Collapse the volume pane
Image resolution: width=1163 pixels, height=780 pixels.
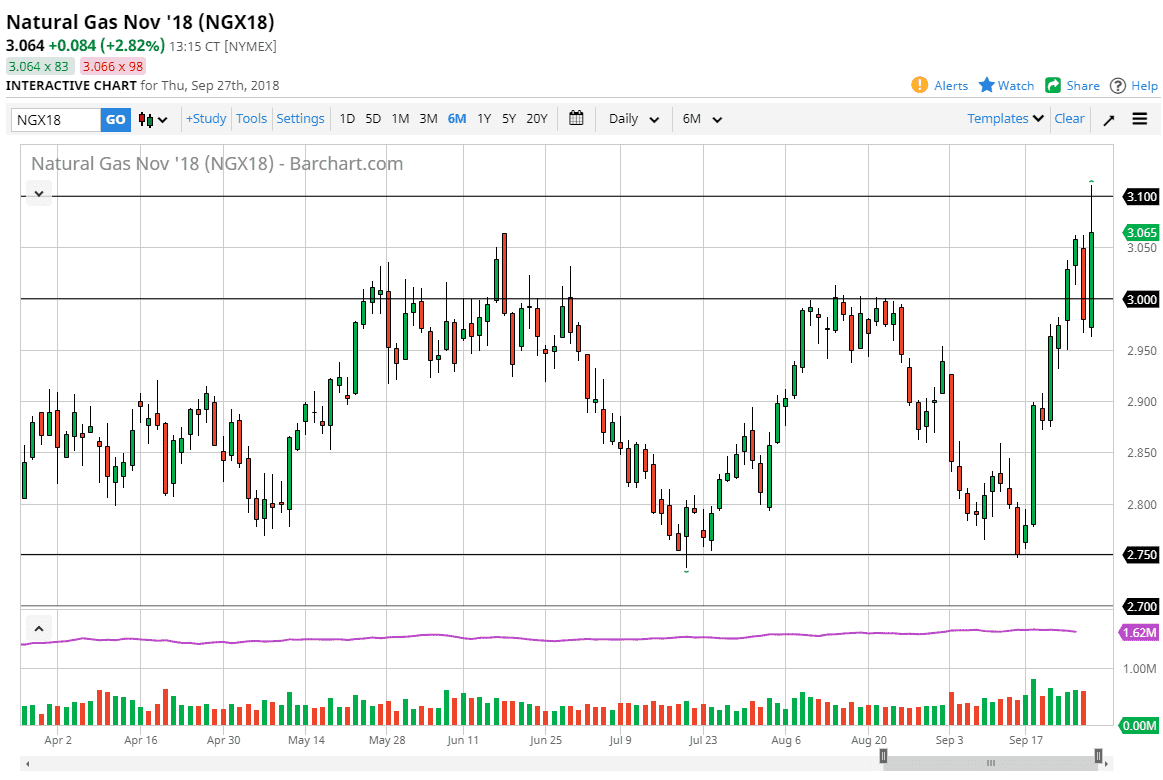pyautogui.click(x=38, y=629)
